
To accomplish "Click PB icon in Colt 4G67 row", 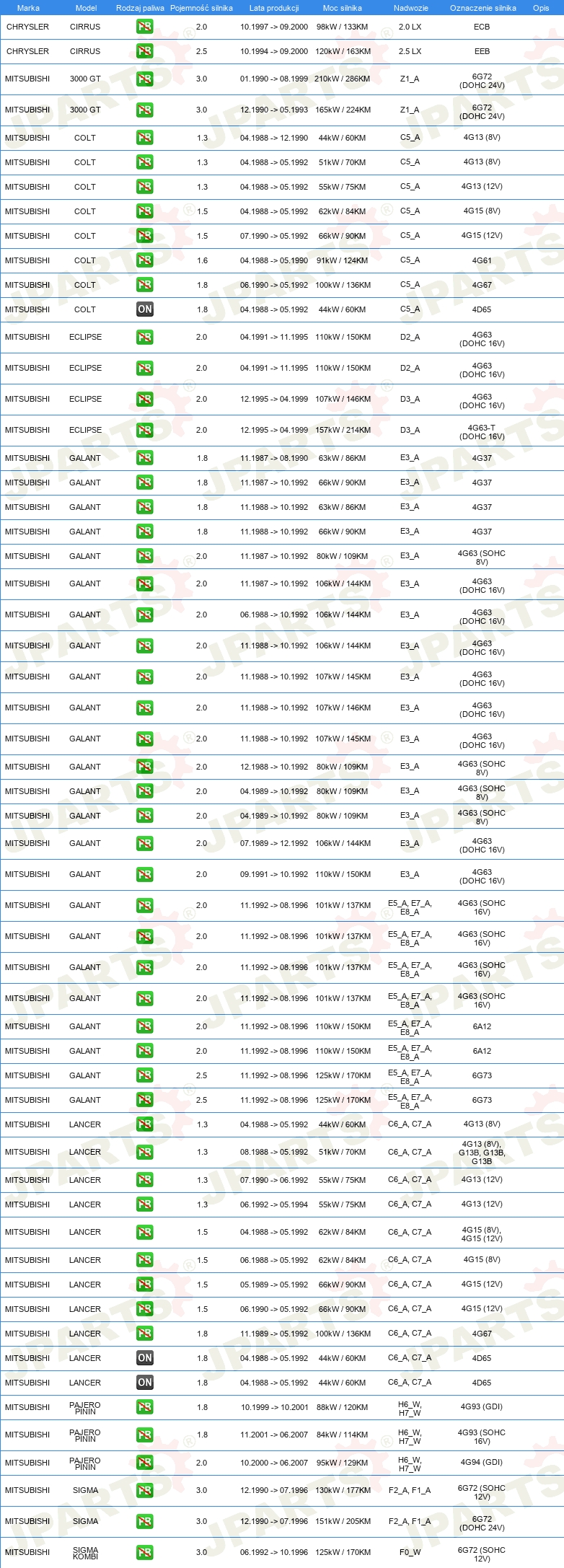I will 144,285.
